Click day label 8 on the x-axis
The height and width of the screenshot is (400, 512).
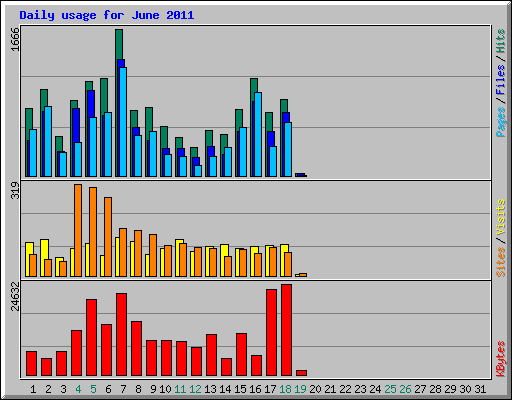[138, 389]
